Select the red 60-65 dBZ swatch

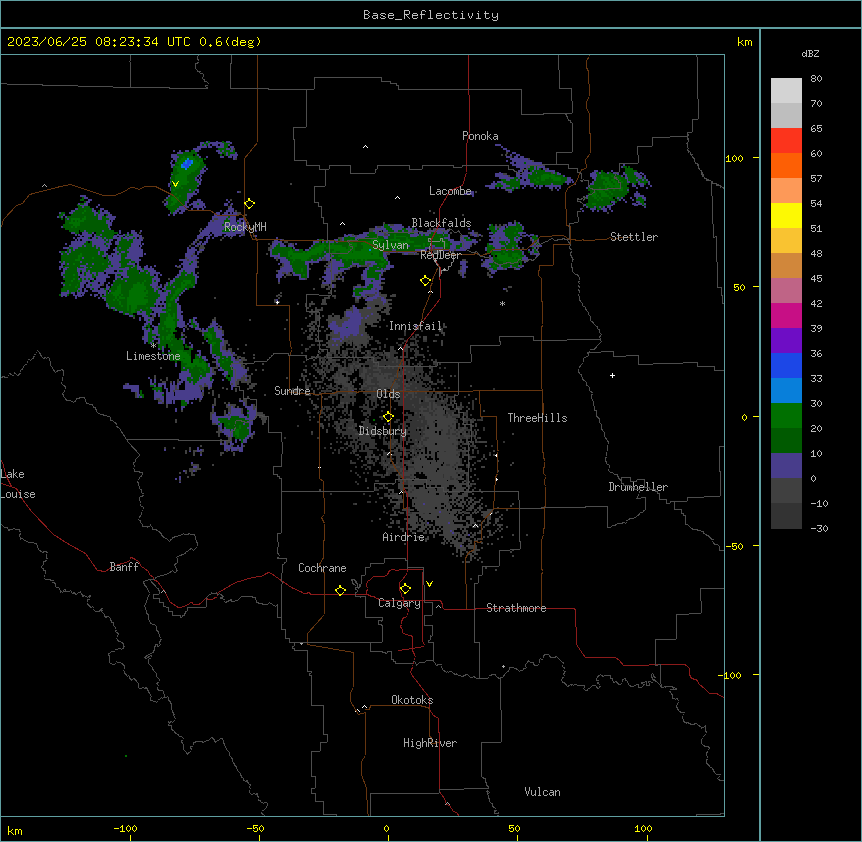pos(786,141)
